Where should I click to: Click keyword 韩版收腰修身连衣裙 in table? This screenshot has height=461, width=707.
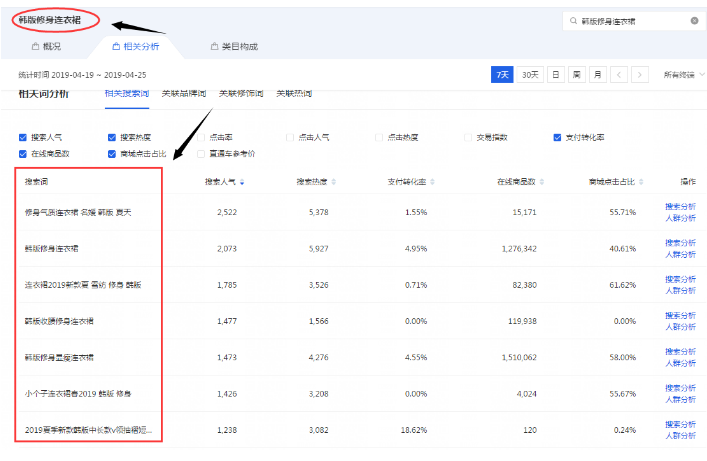59,321
